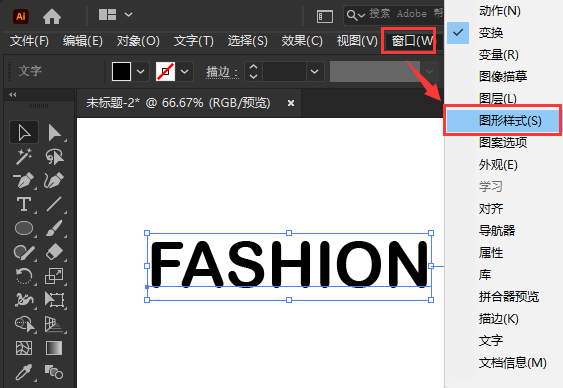Image resolution: width=563 pixels, height=388 pixels.
Task: Click the stroke weight stepper arrows
Action: click(x=253, y=71)
